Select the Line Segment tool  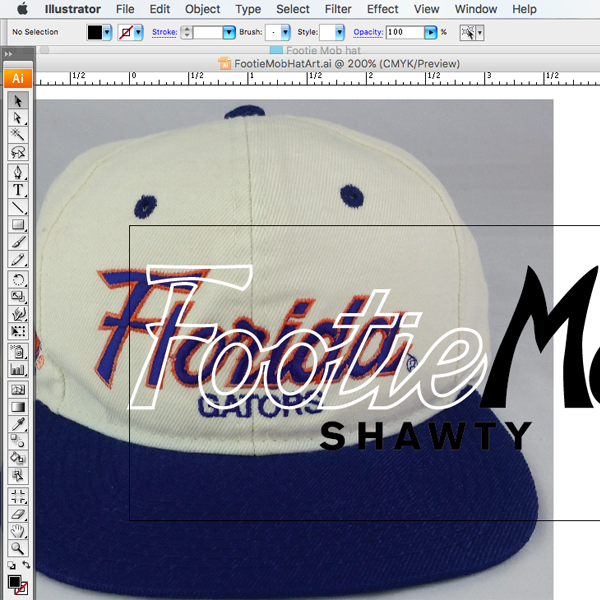click(18, 207)
